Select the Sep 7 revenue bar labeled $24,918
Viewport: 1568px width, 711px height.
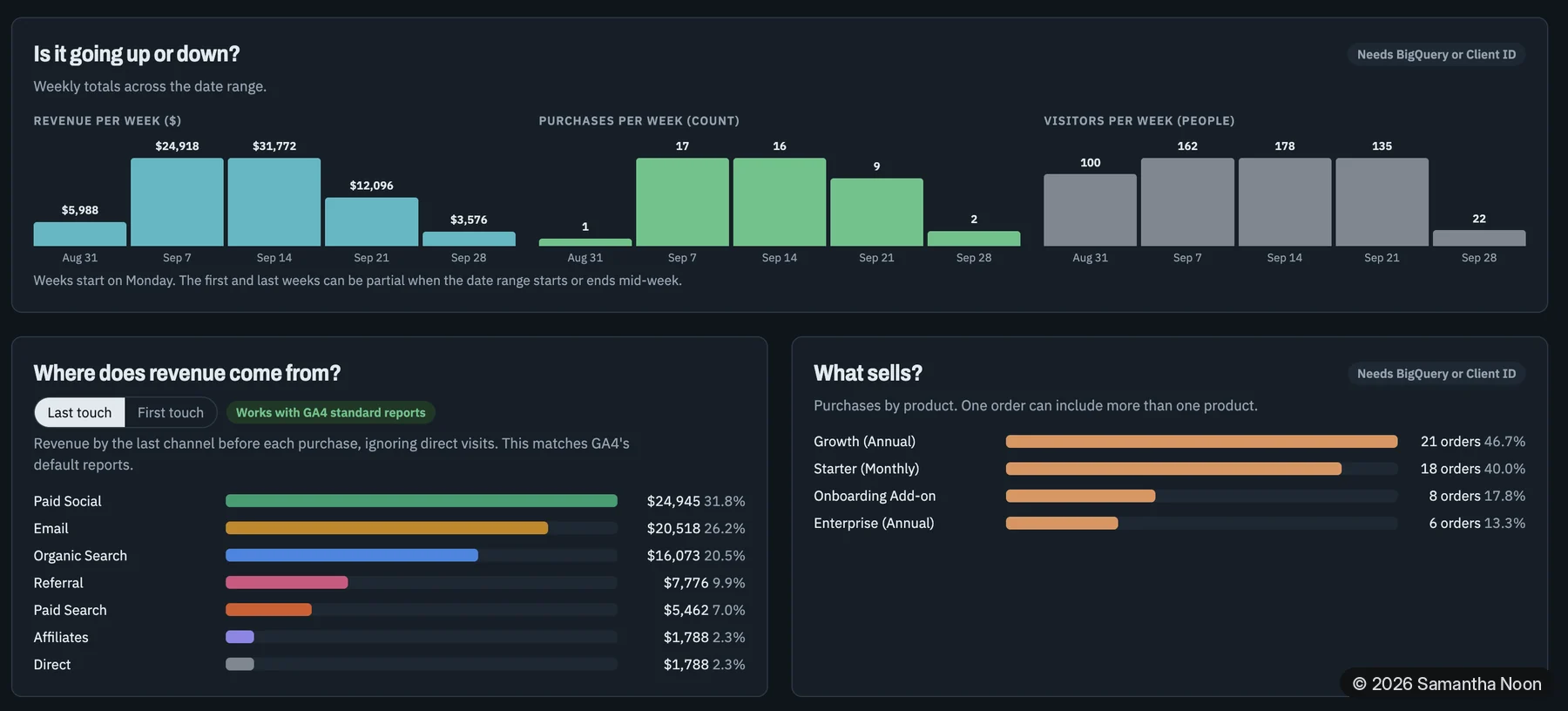click(x=177, y=202)
